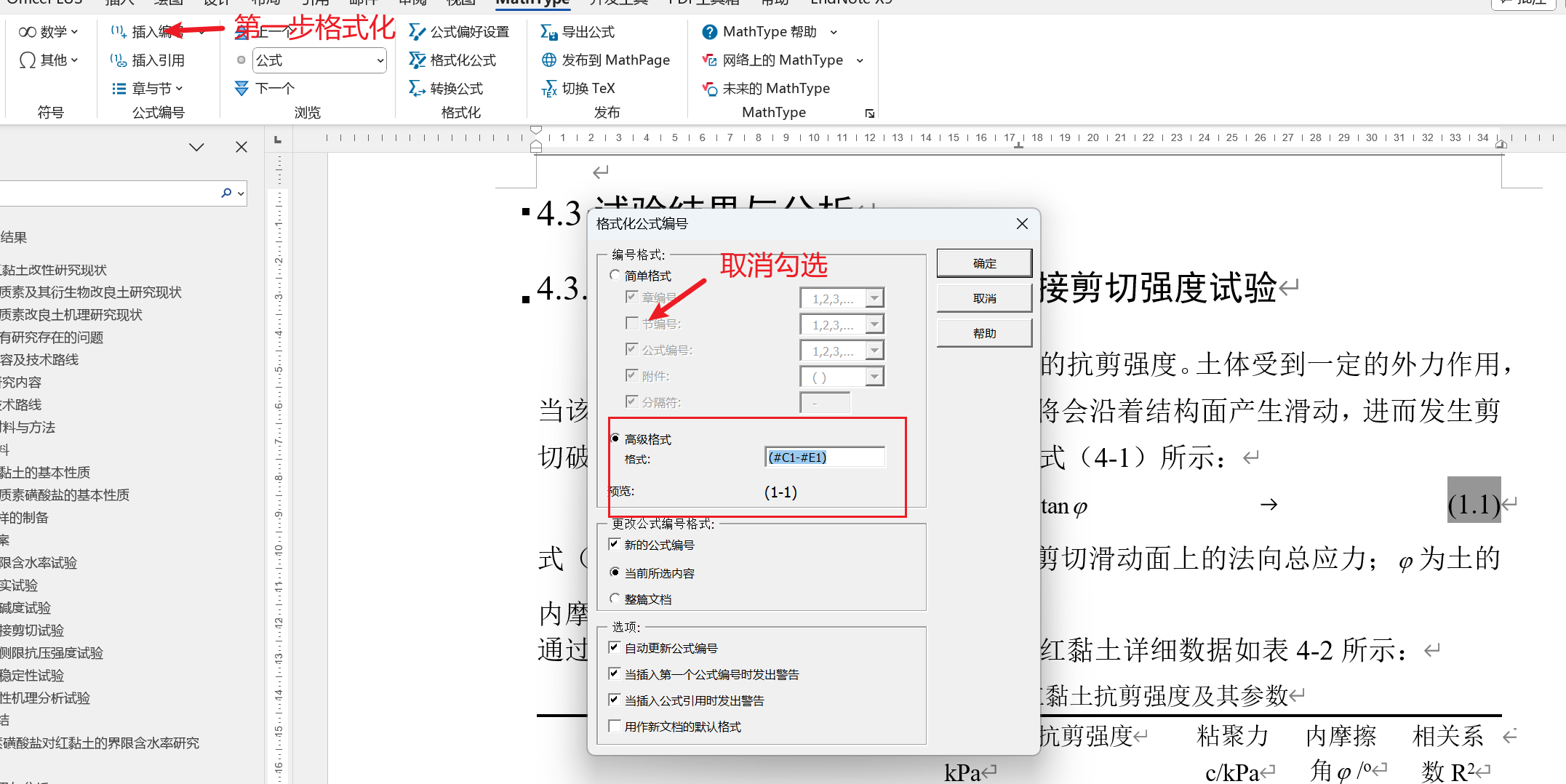Screen dimensions: 1566x784
Task: Open the 公式 browse combo box
Action: (x=319, y=60)
